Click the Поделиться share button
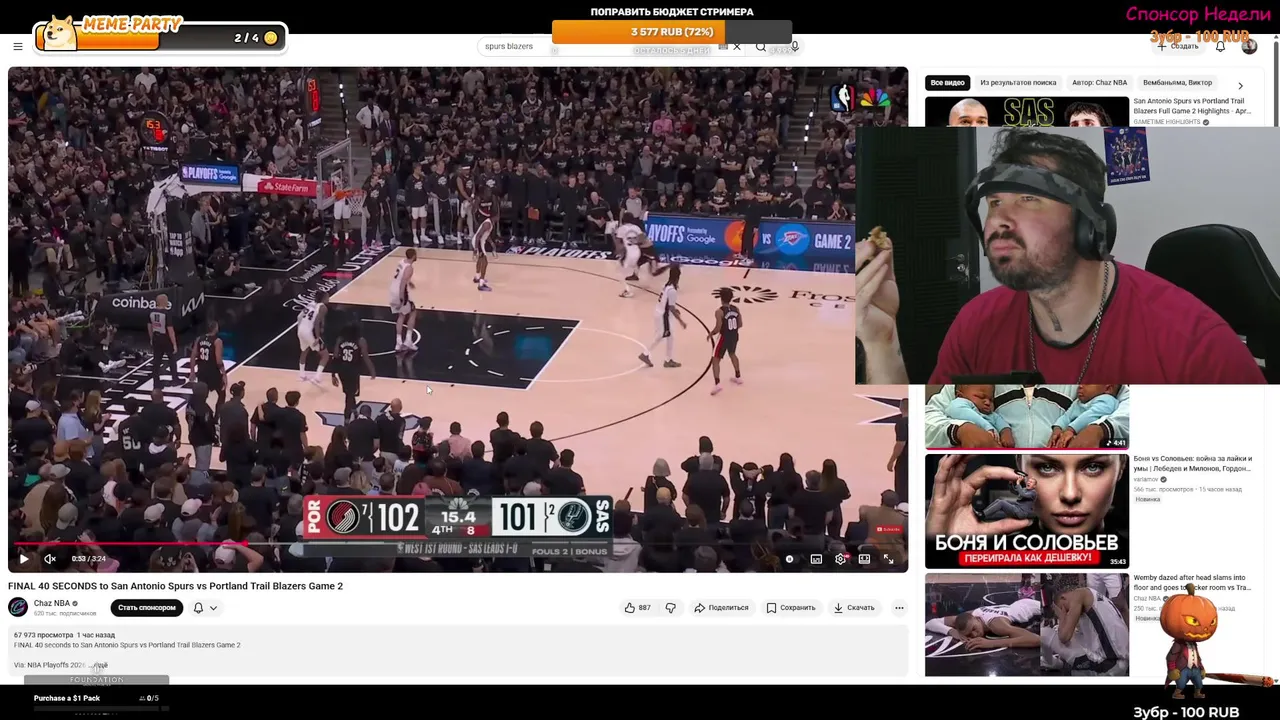The image size is (1280, 720). pyautogui.click(x=721, y=607)
